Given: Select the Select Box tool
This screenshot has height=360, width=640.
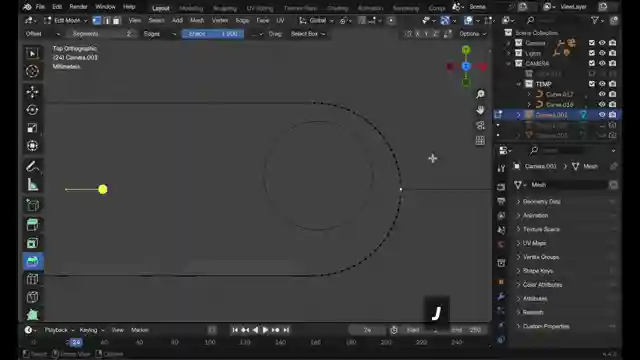Looking at the screenshot, I should (x=32, y=53).
